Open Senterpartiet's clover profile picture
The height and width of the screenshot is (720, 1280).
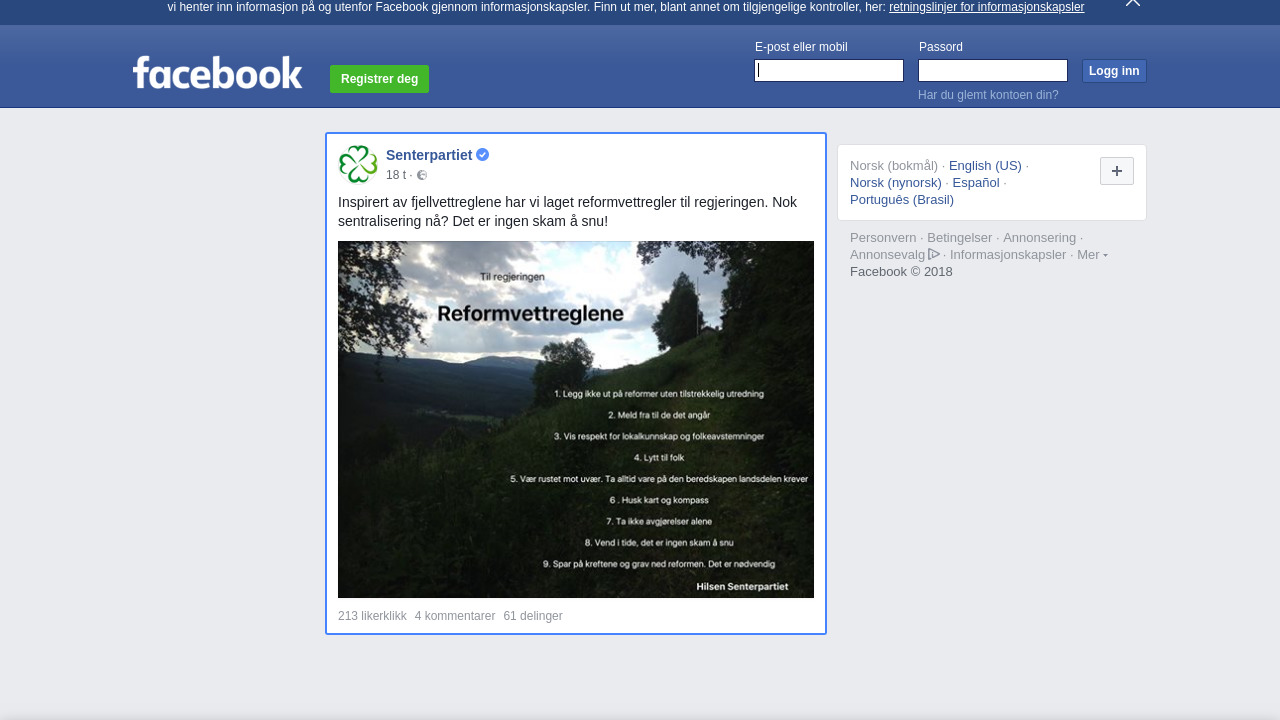358,164
